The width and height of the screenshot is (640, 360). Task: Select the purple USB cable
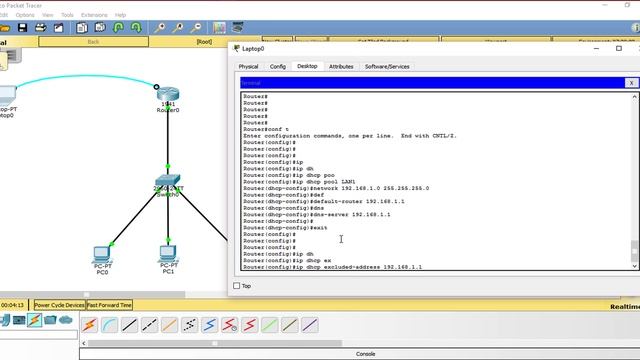tap(310, 325)
